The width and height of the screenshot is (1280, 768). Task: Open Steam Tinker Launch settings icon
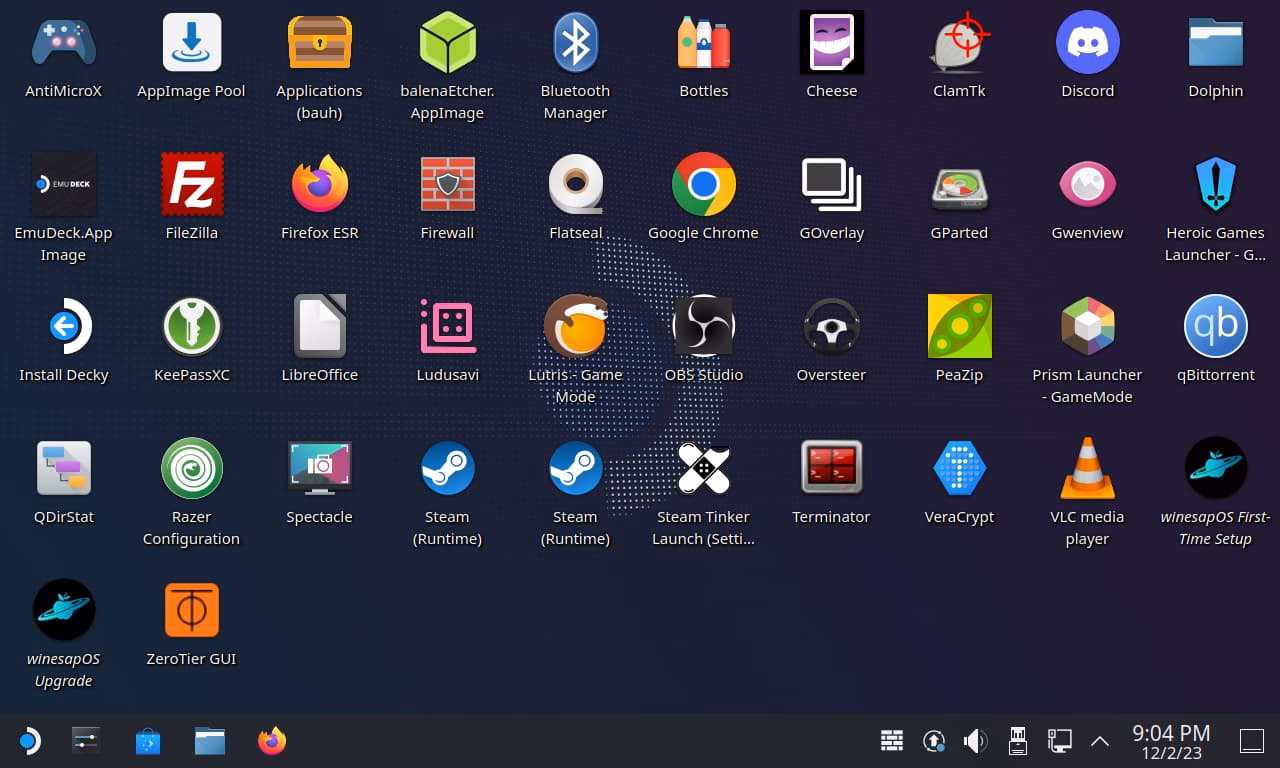[703, 468]
